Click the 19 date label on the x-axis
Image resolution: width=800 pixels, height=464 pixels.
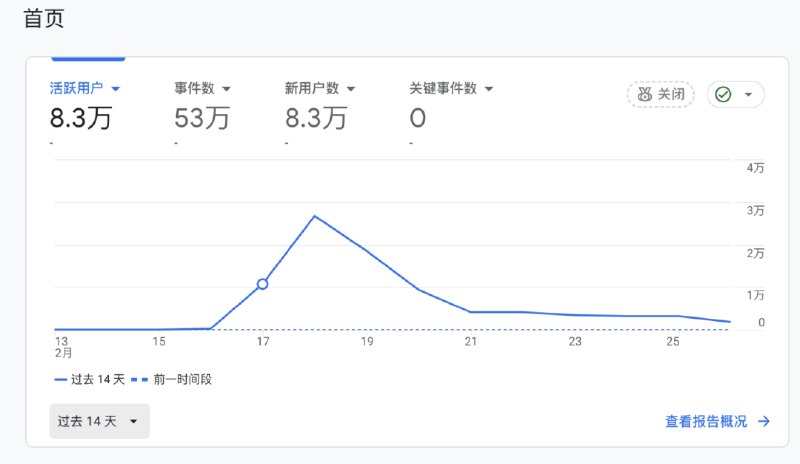(367, 341)
